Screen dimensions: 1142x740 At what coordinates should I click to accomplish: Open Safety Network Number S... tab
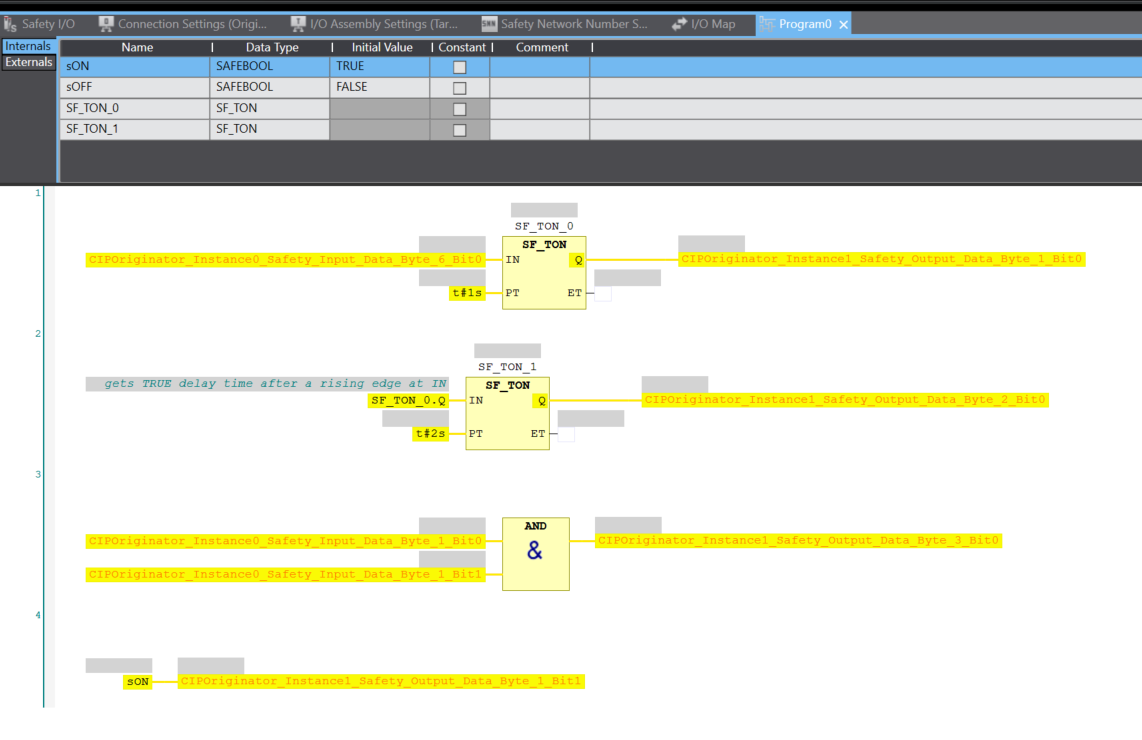coord(565,24)
